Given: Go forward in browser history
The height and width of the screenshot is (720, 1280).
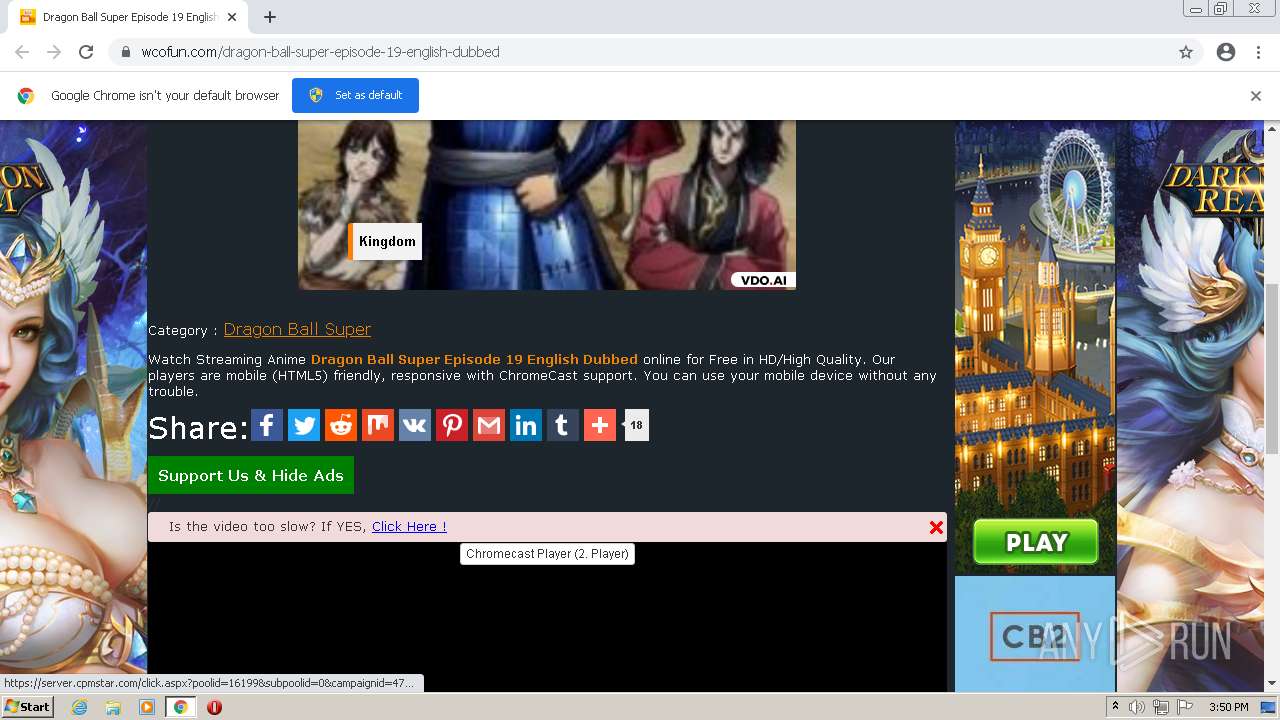Looking at the screenshot, I should [54, 52].
